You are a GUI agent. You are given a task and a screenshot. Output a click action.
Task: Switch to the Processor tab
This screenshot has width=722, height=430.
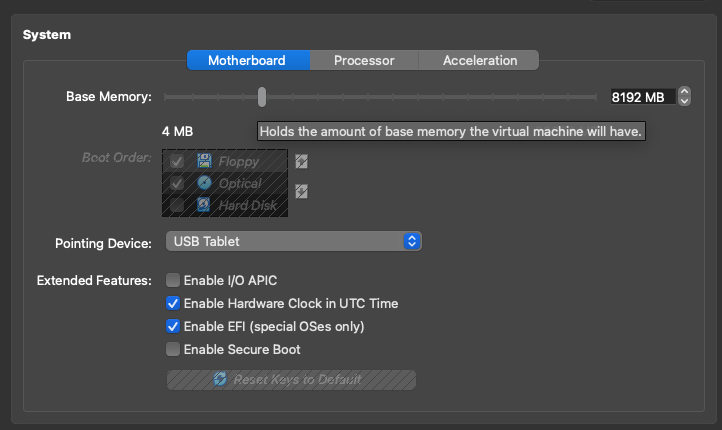(364, 60)
